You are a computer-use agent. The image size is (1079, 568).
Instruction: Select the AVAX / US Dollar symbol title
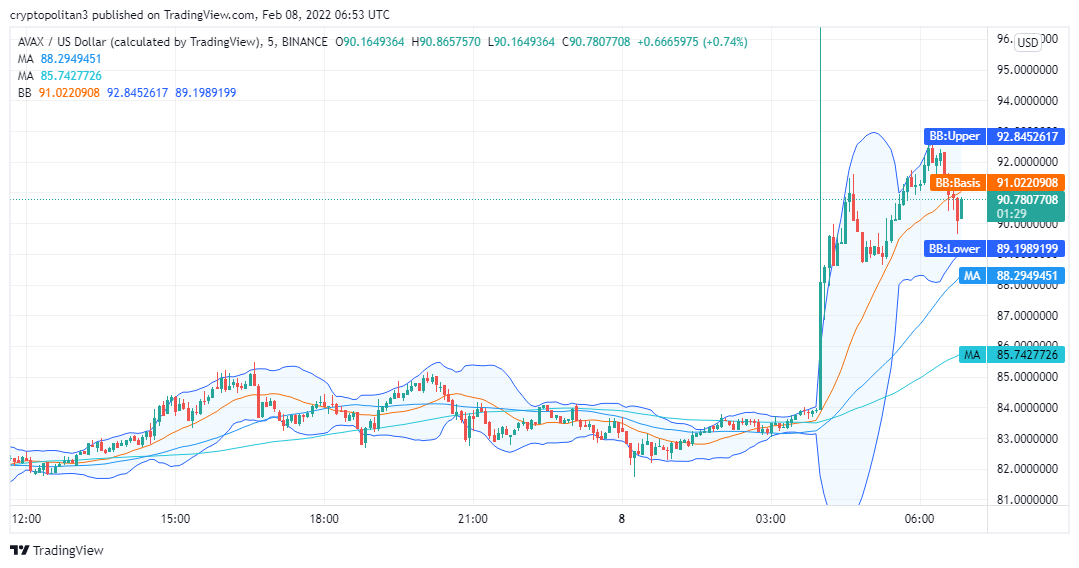click(174, 42)
